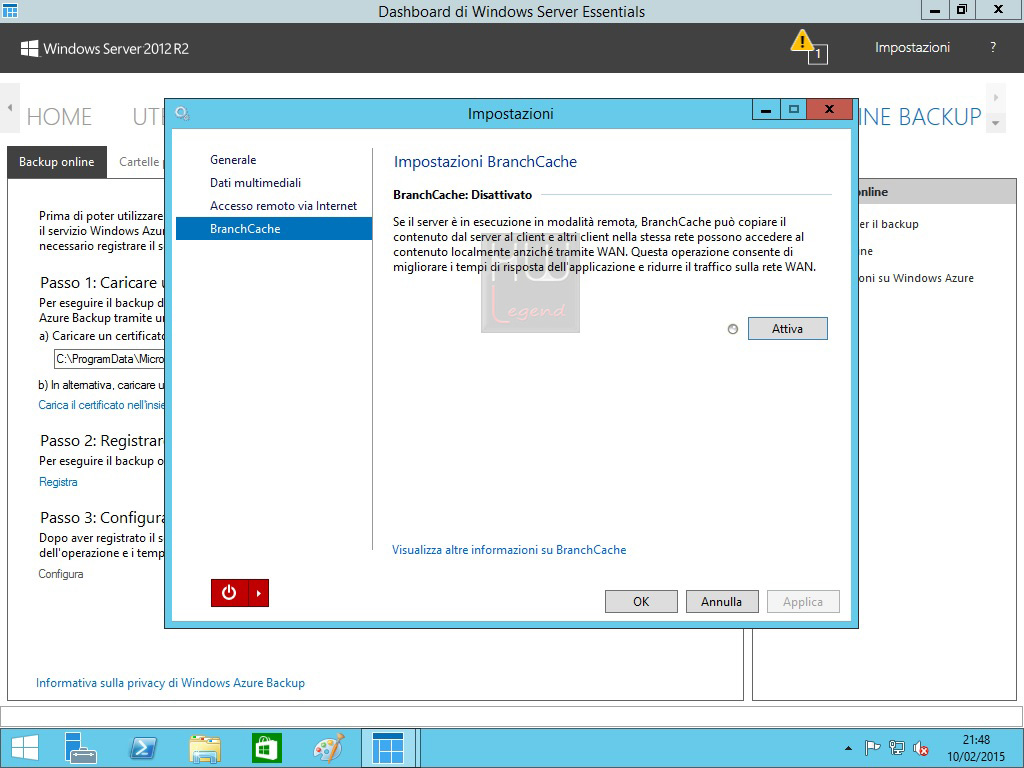Click Carica il certificato link
The height and width of the screenshot is (768, 1024).
(101, 405)
